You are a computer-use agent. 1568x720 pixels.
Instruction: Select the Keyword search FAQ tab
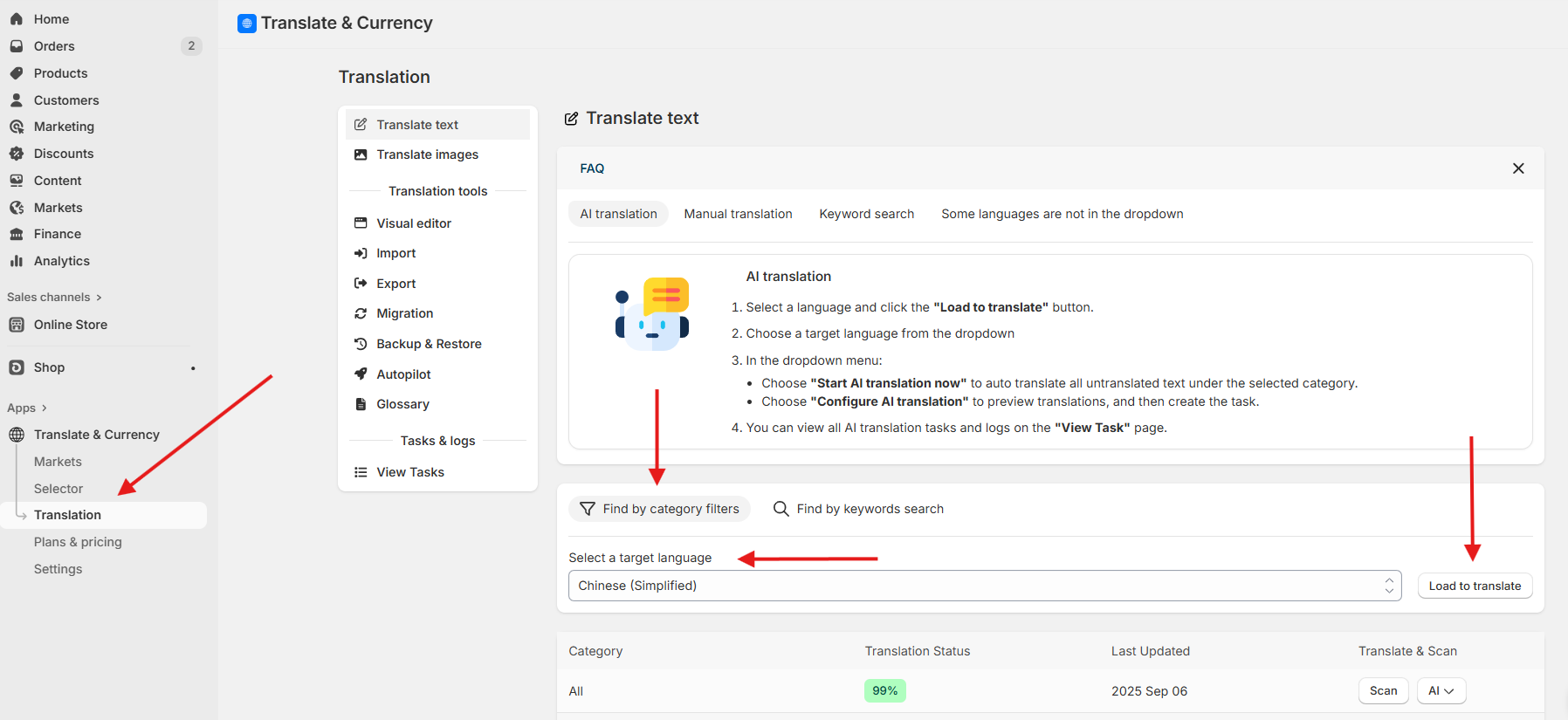pos(866,214)
